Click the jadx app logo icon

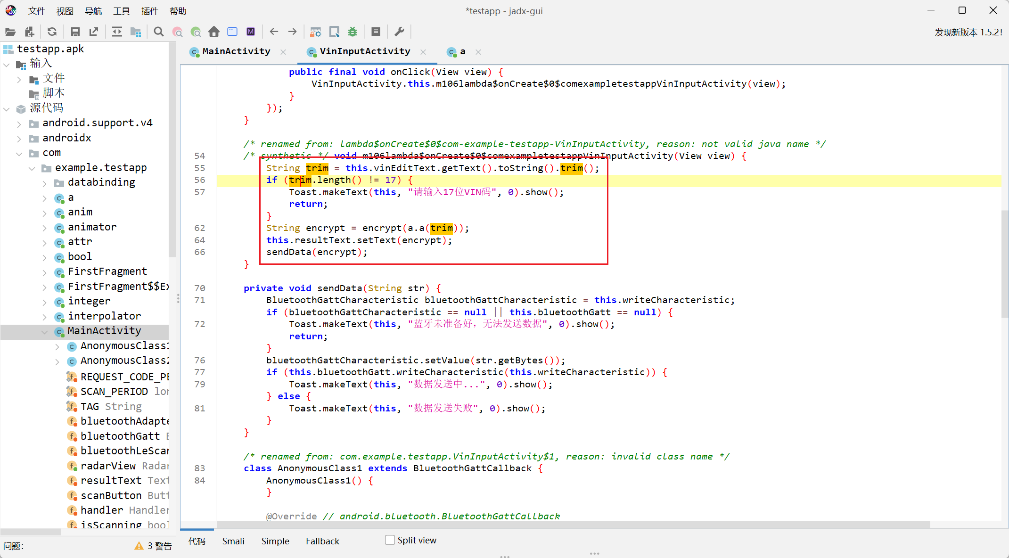10,10
